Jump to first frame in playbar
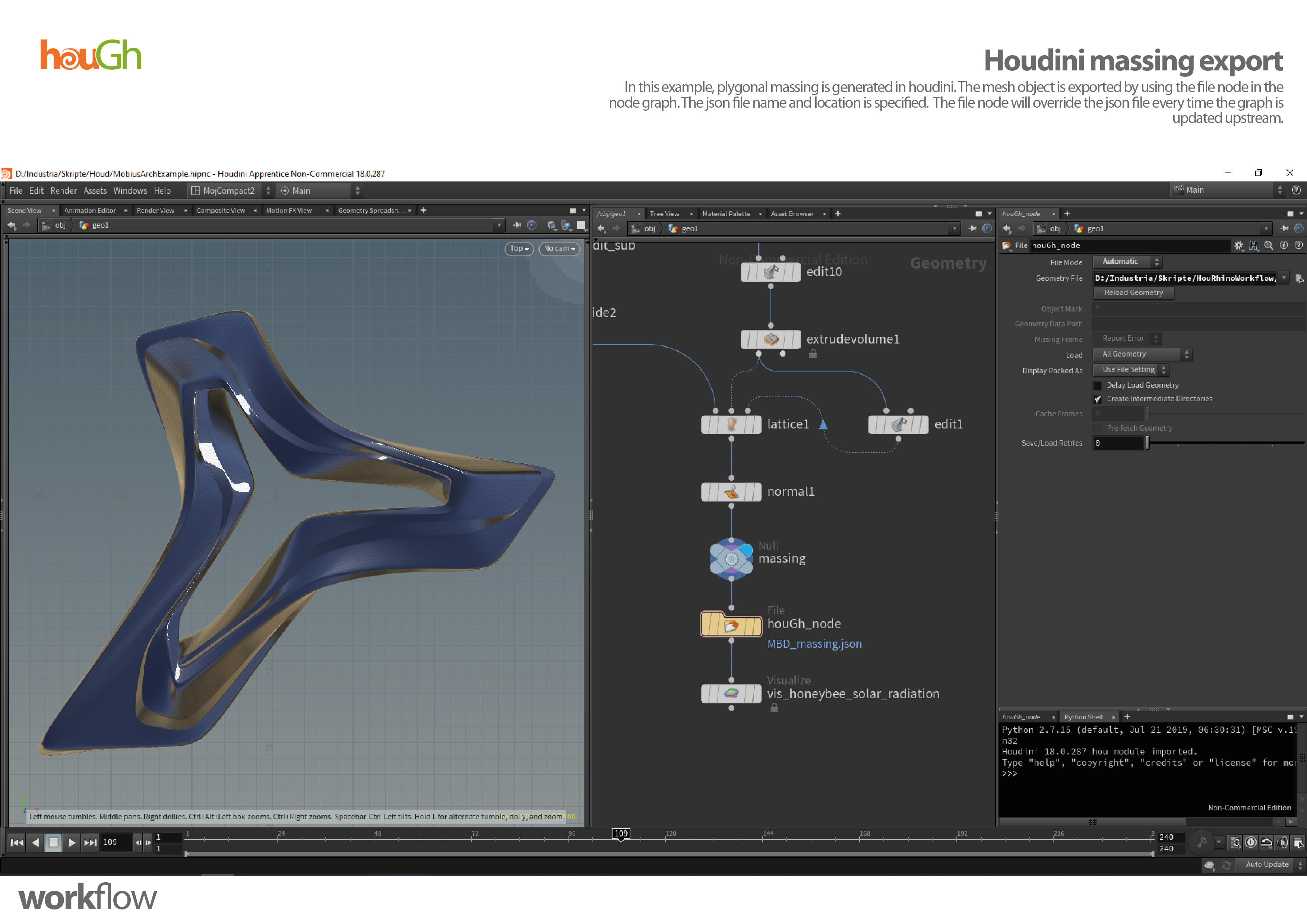 tap(16, 842)
